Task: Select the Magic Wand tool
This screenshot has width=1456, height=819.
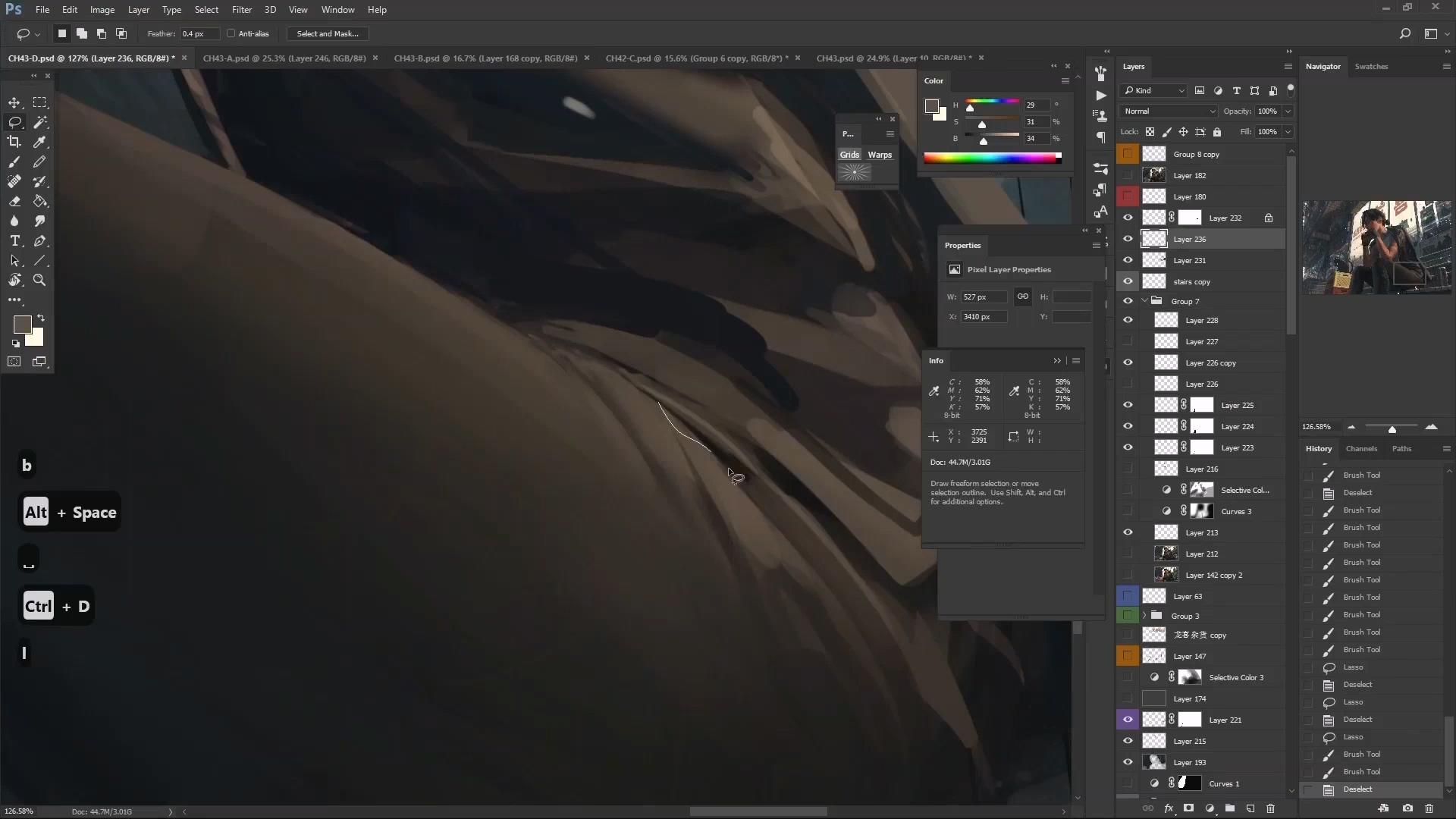Action: pyautogui.click(x=39, y=122)
